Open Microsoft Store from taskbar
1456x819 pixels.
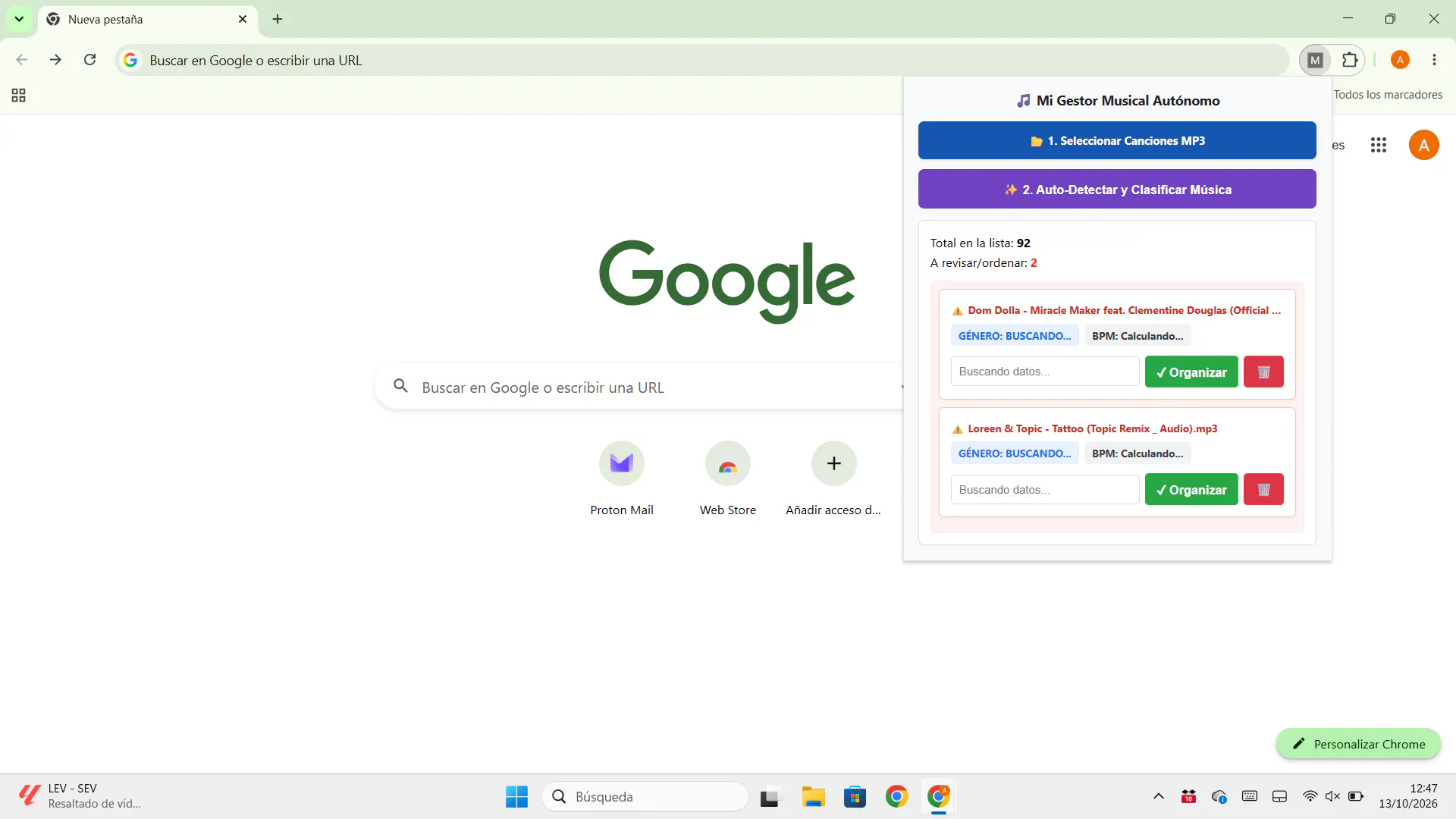point(855,796)
